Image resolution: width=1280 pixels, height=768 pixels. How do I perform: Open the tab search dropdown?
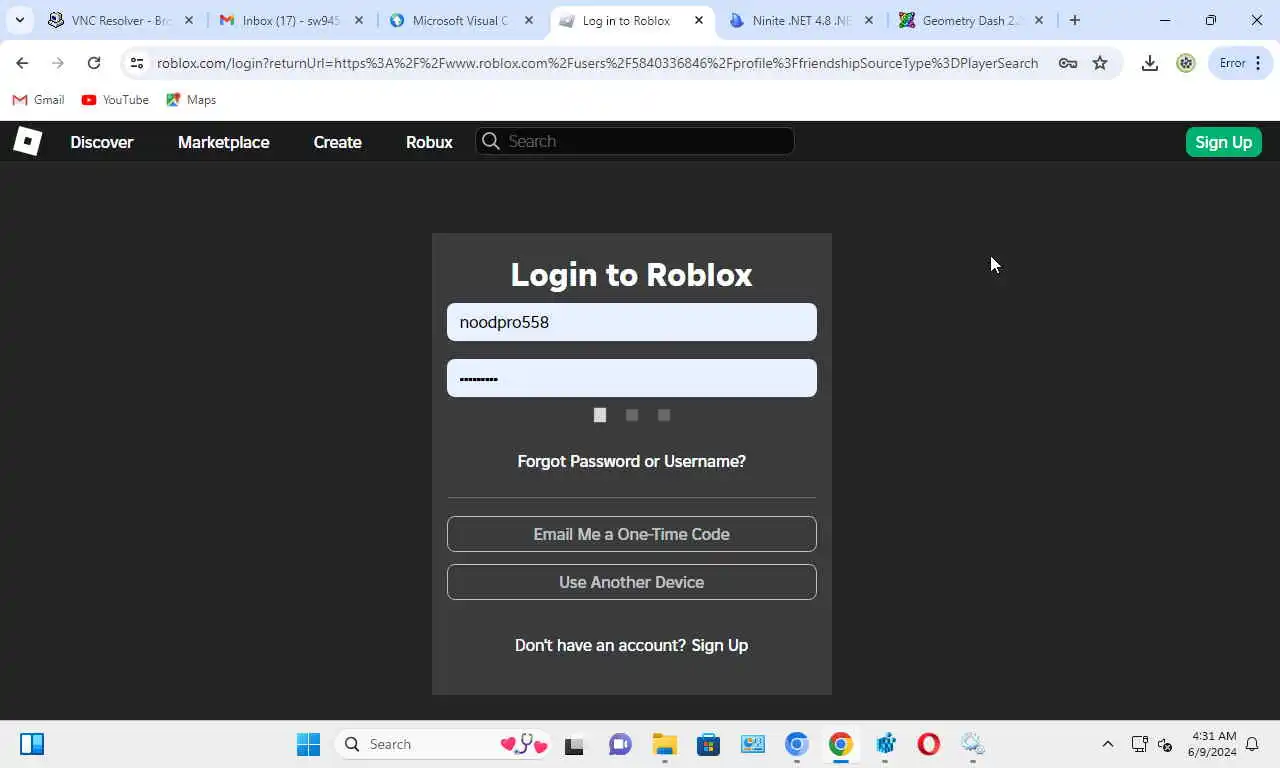point(19,20)
